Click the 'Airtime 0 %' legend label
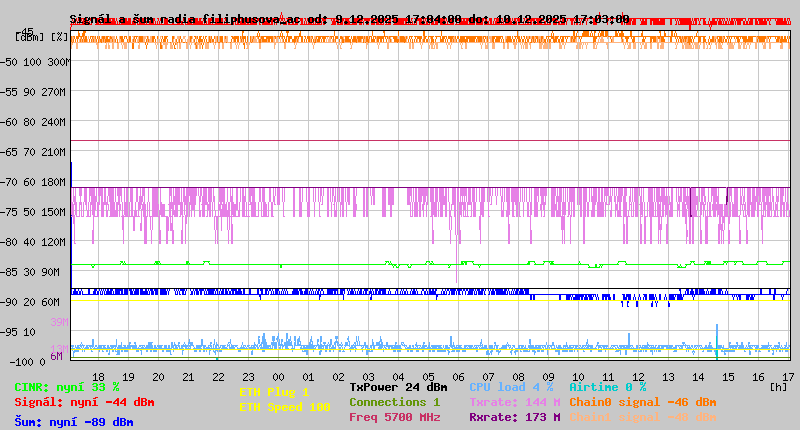Viewport: 800px width, 430px height. click(608, 387)
